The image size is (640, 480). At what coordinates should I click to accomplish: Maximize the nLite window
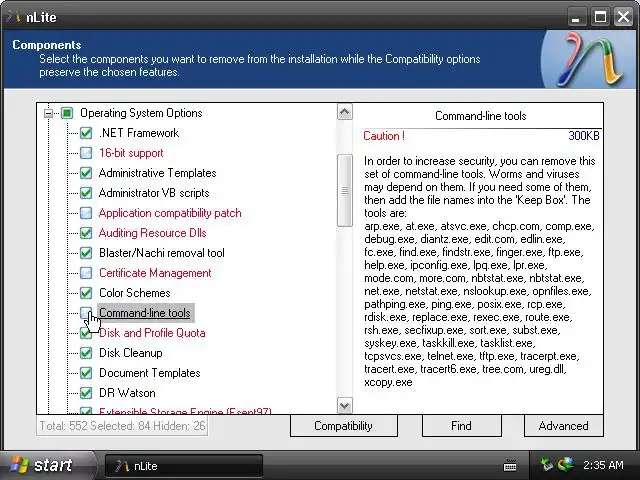(x=600, y=17)
